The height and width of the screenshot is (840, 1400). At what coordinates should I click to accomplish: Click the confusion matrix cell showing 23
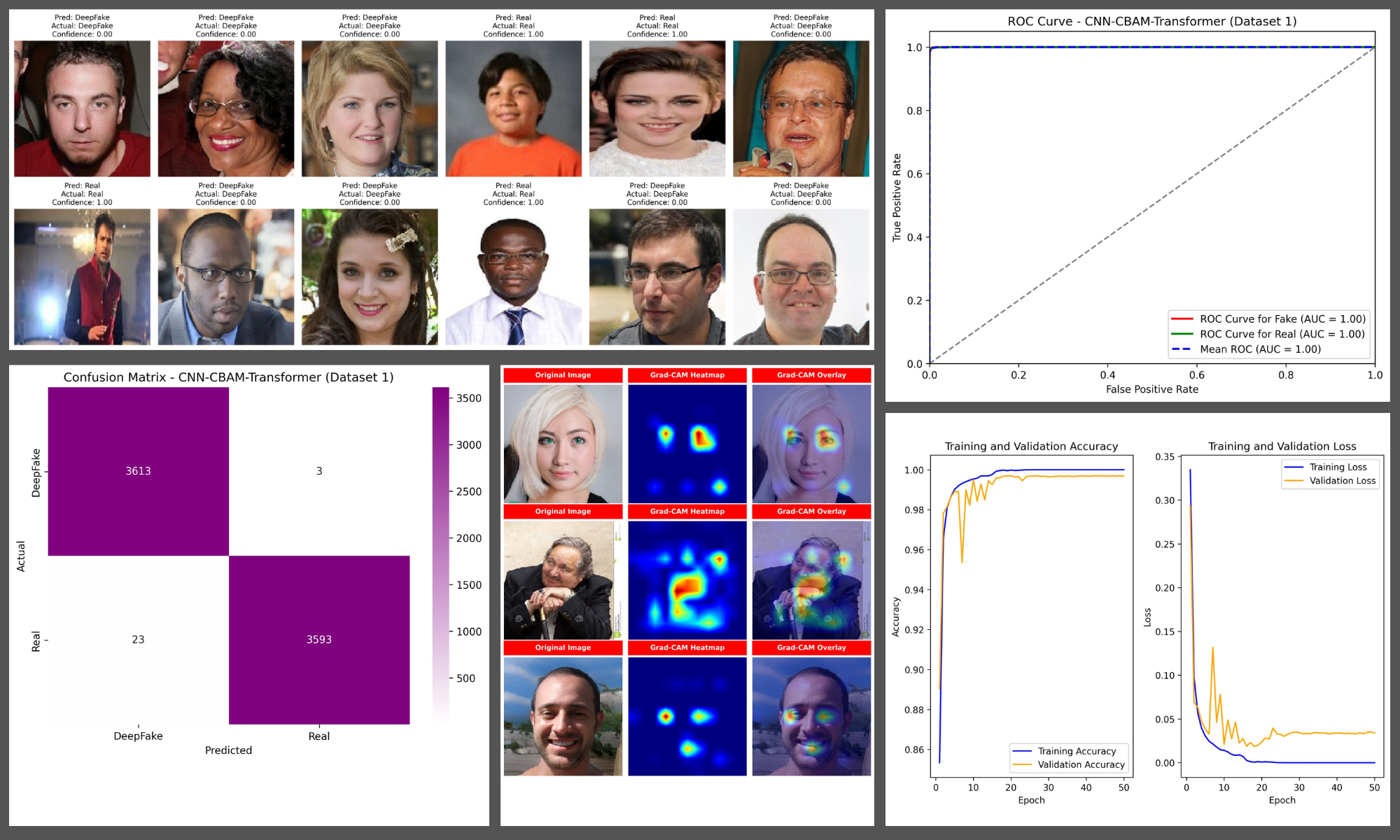click(x=138, y=639)
